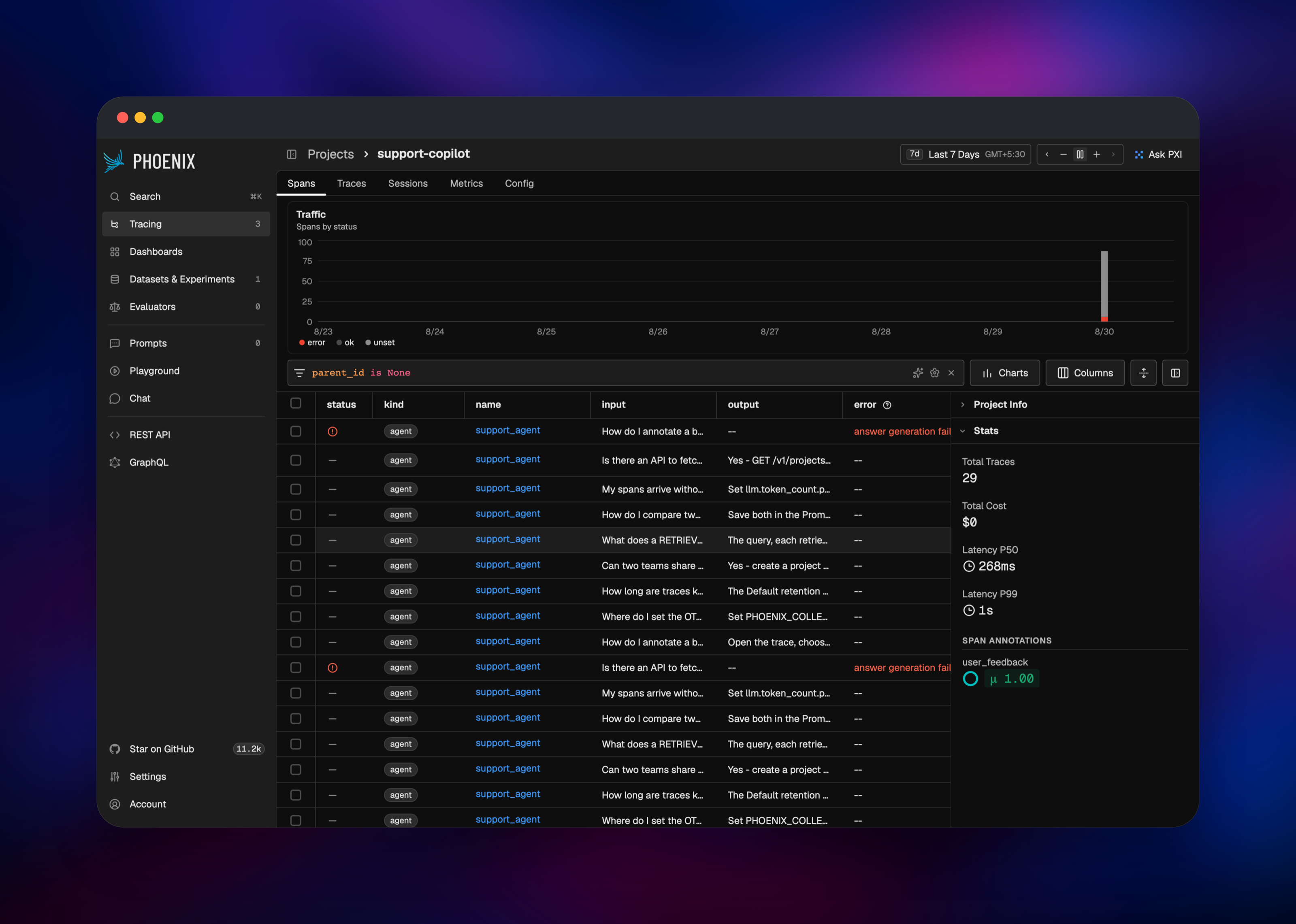The image size is (1296, 924).
Task: Click the 'status' column header
Action: coord(341,405)
